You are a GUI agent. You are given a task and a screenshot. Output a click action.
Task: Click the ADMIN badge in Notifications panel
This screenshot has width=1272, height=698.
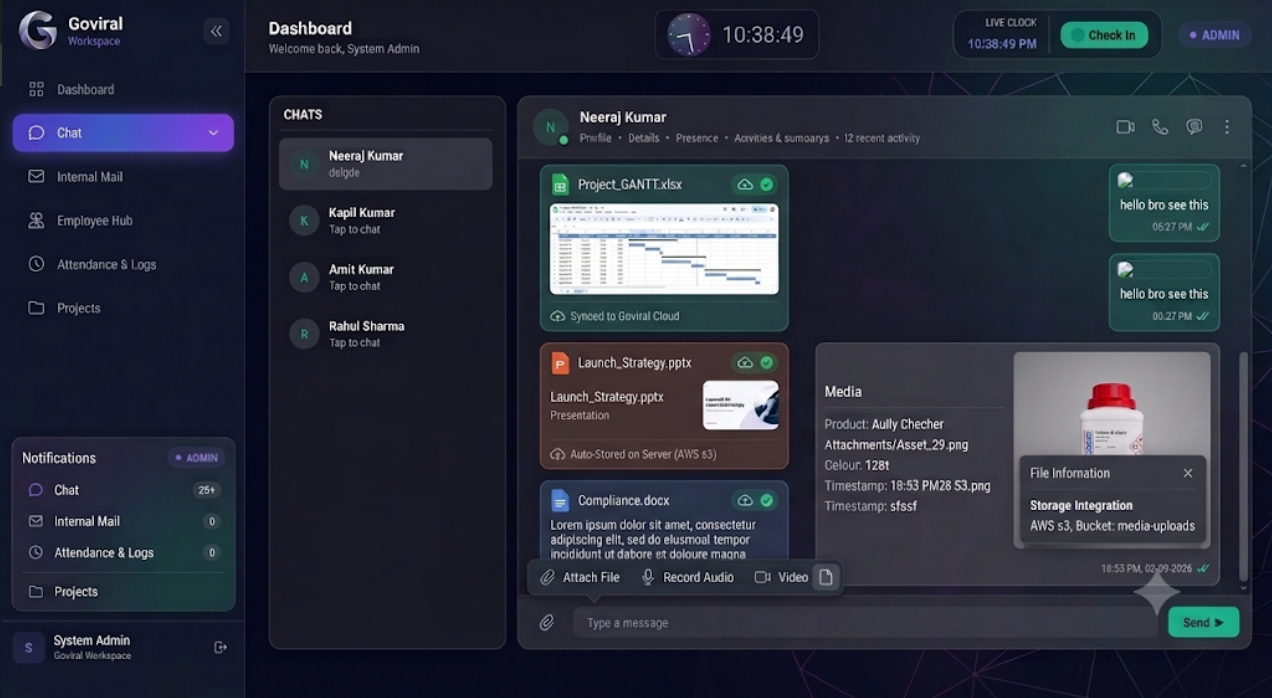pos(196,458)
